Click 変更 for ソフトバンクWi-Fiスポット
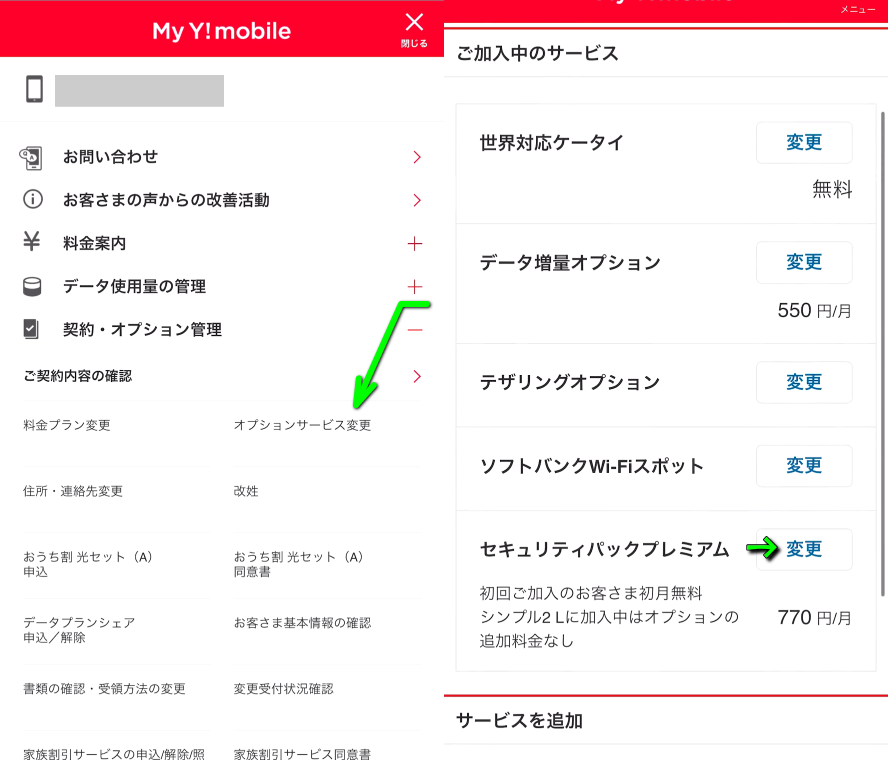Image resolution: width=888 pixels, height=760 pixels. click(804, 466)
